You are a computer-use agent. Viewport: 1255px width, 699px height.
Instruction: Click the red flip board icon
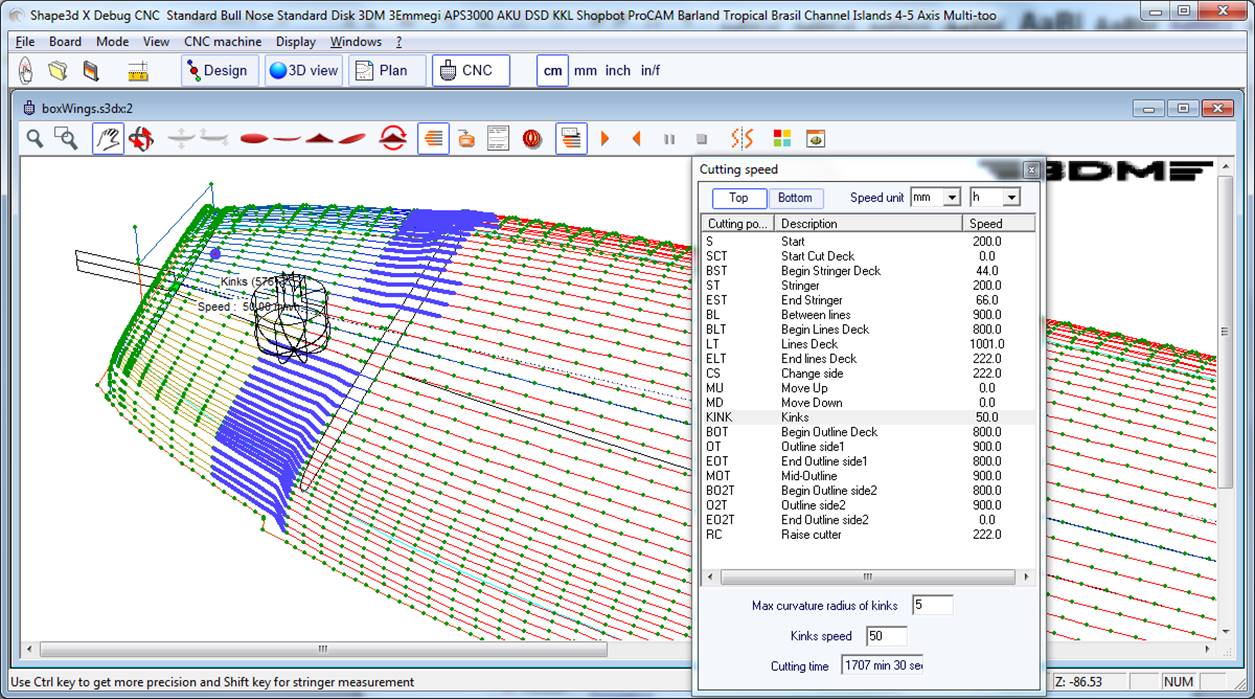pyautogui.click(x=393, y=139)
